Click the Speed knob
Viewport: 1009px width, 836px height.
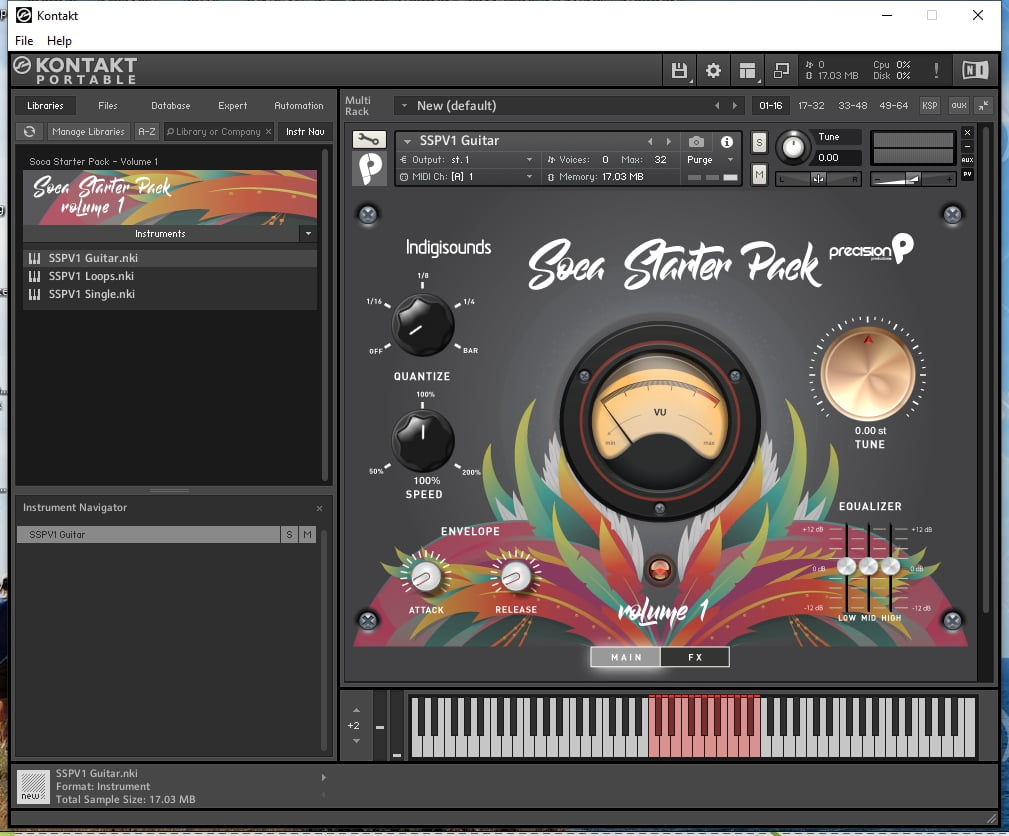click(x=423, y=441)
